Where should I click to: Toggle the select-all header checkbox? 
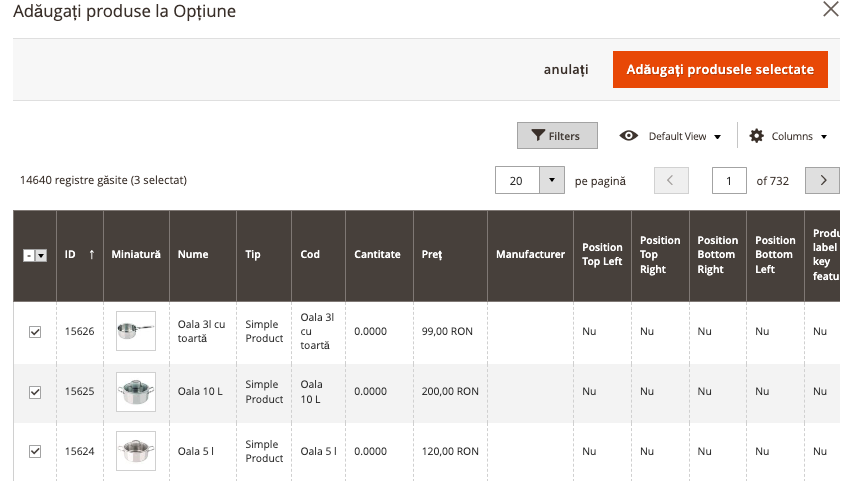coord(29,255)
